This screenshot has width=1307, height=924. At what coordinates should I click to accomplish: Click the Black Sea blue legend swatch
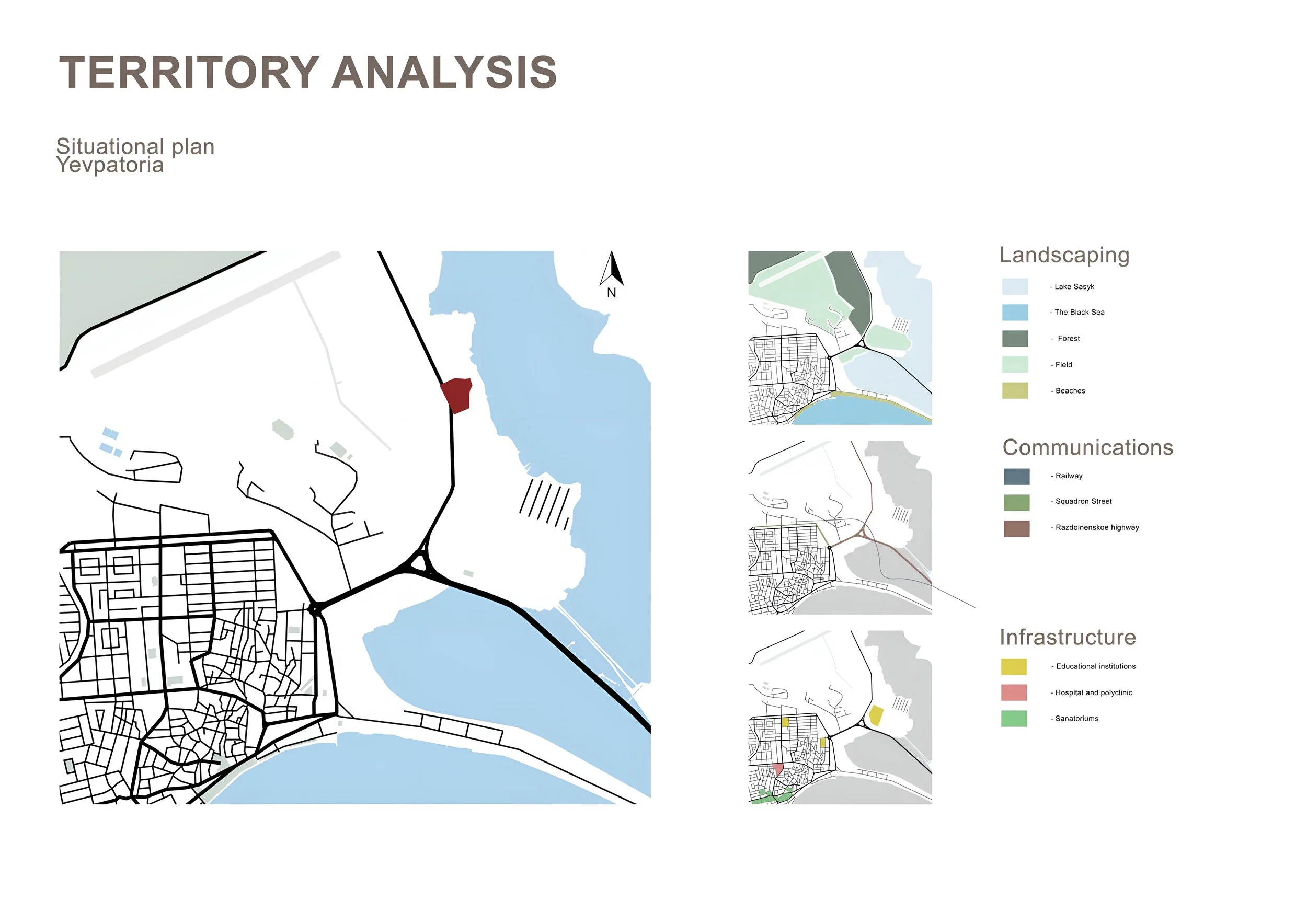[1015, 313]
